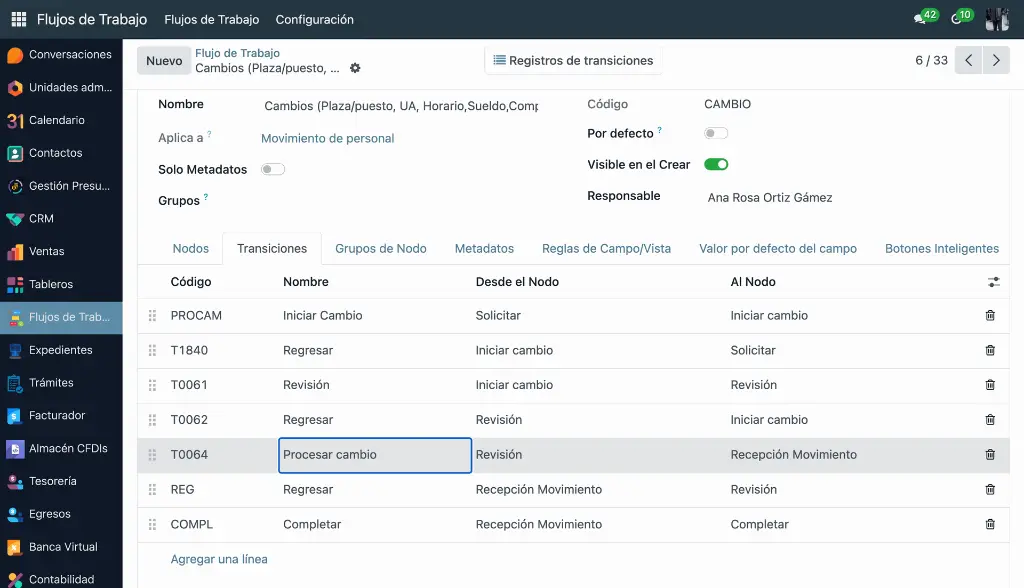Delete the PROCAM transition row
The image size is (1024, 588).
(x=990, y=316)
